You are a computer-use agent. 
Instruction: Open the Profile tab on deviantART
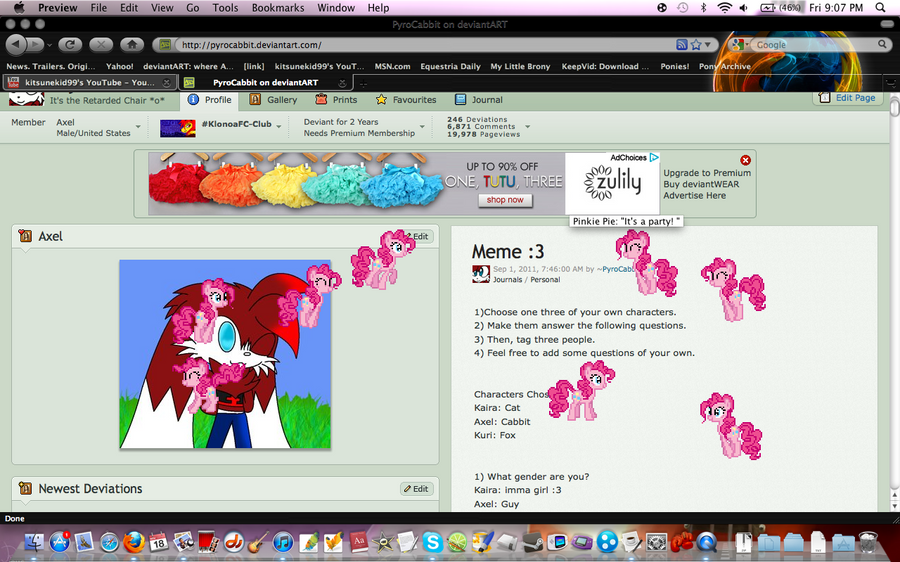click(210, 100)
